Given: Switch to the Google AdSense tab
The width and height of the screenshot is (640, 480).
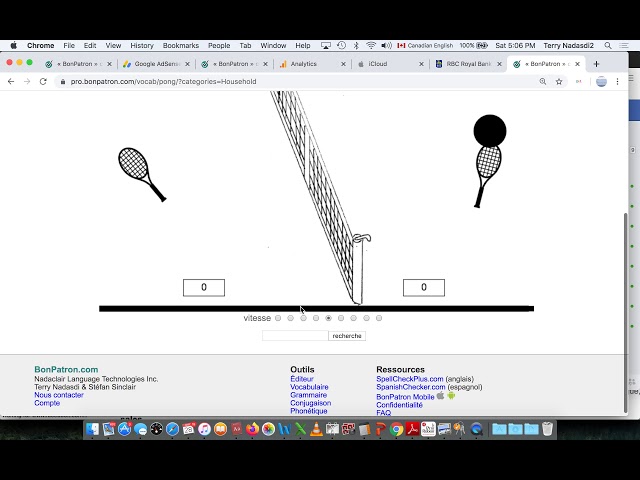Looking at the screenshot, I should tap(156, 64).
